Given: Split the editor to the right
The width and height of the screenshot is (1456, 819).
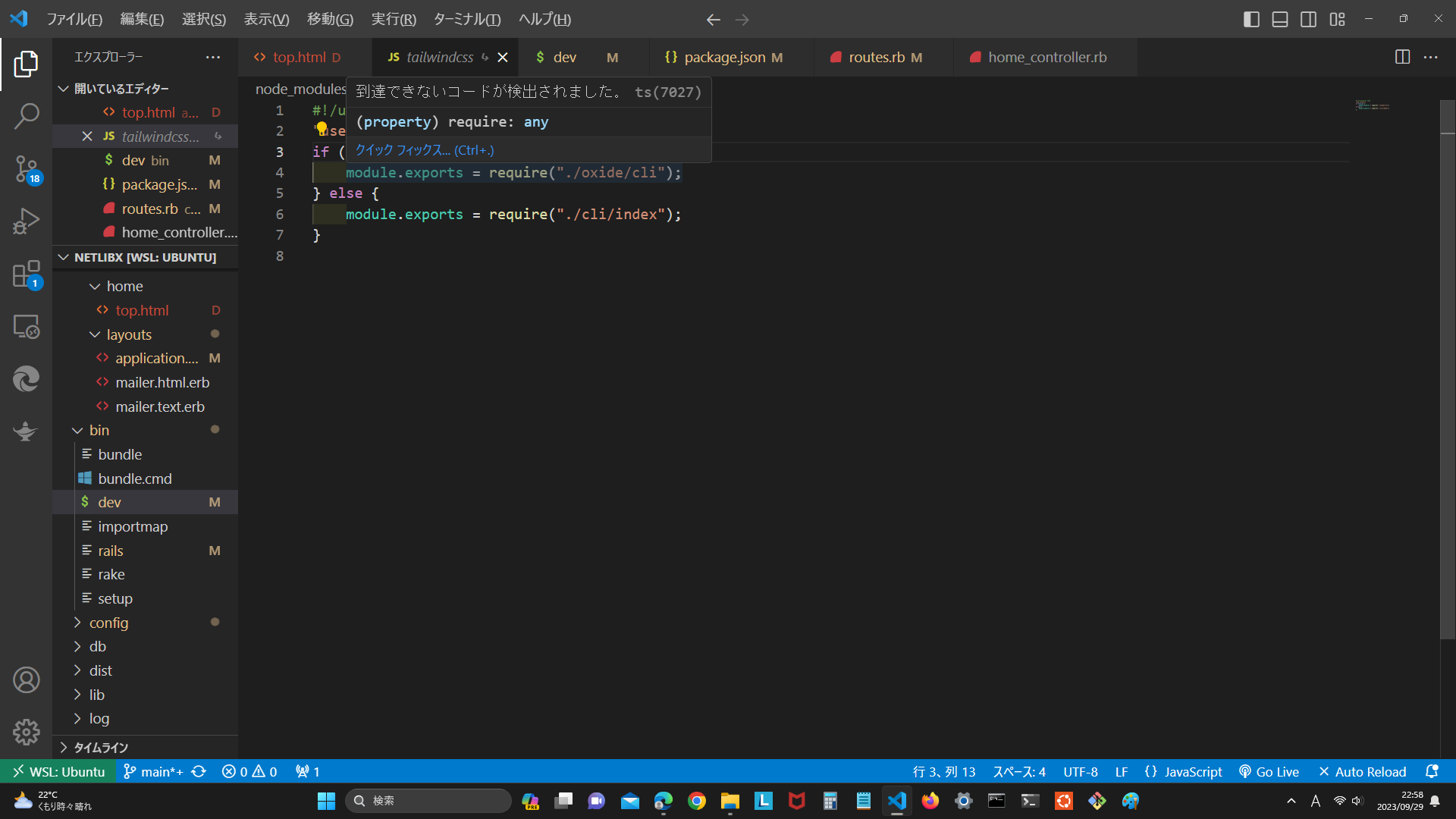Looking at the screenshot, I should pos(1402,57).
